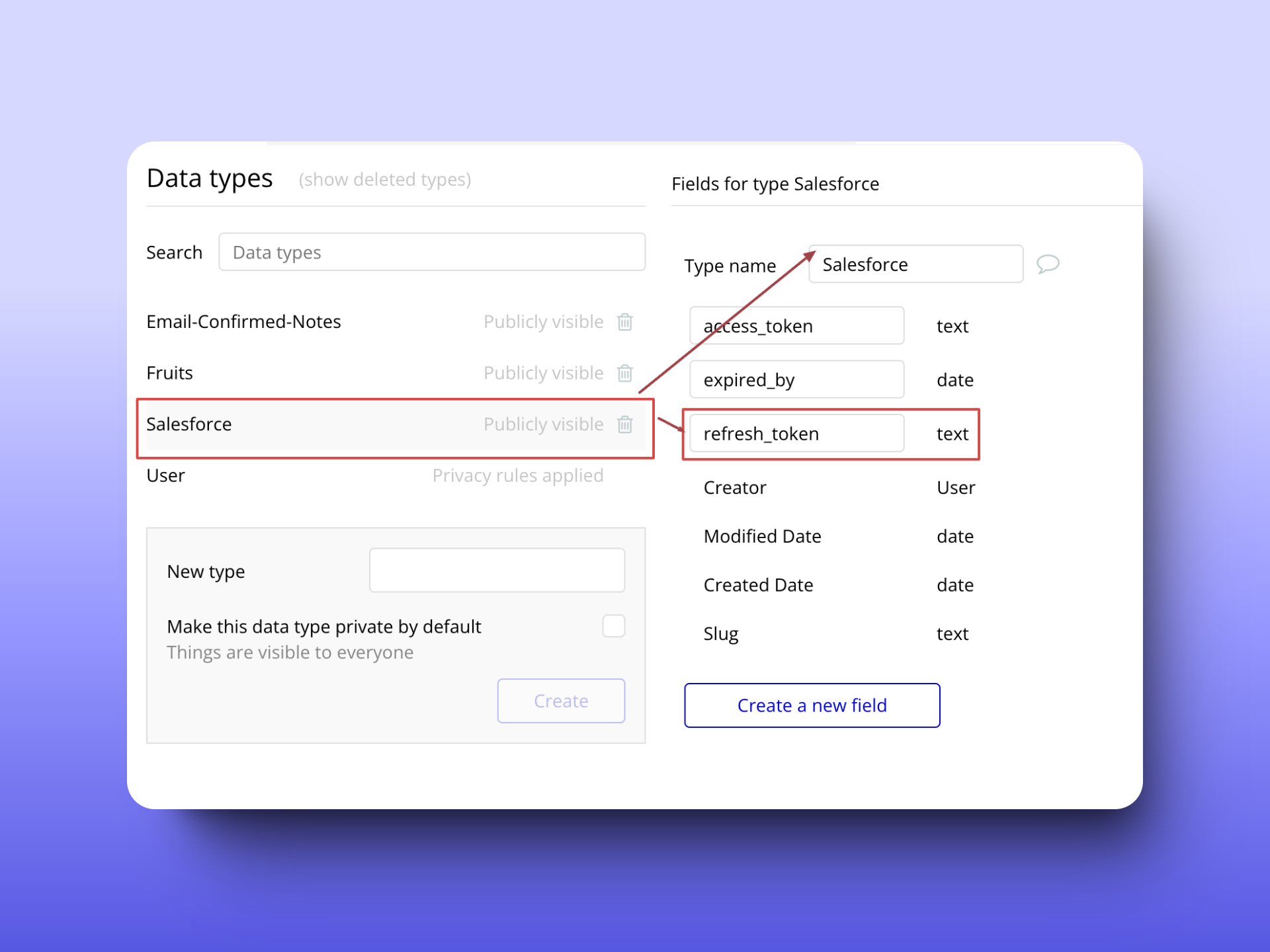Click into the New type name field
Image resolution: width=1270 pixels, height=952 pixels.
point(497,570)
